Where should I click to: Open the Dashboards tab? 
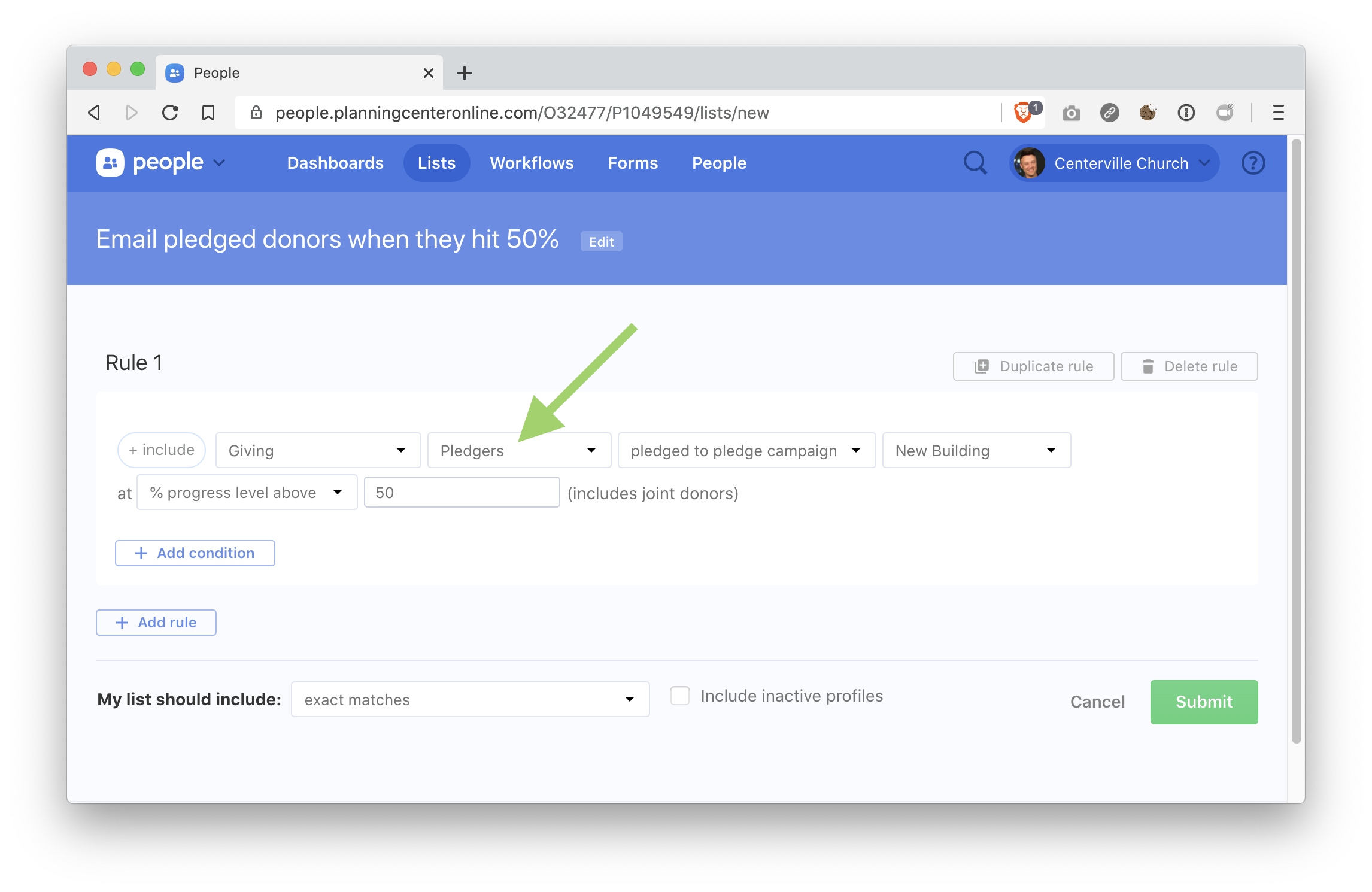(x=335, y=163)
